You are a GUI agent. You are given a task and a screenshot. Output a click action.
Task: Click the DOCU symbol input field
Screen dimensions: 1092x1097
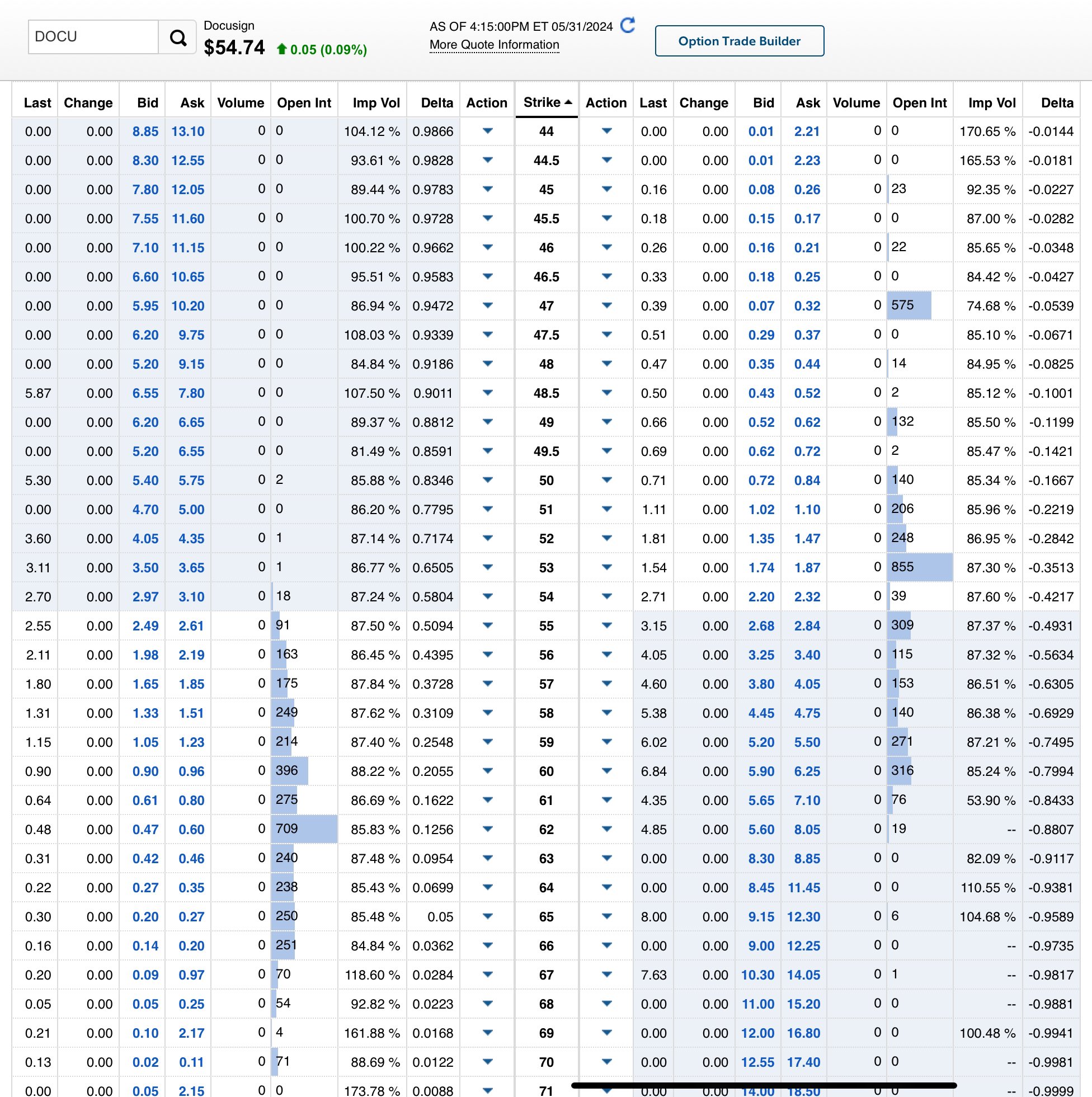93,37
